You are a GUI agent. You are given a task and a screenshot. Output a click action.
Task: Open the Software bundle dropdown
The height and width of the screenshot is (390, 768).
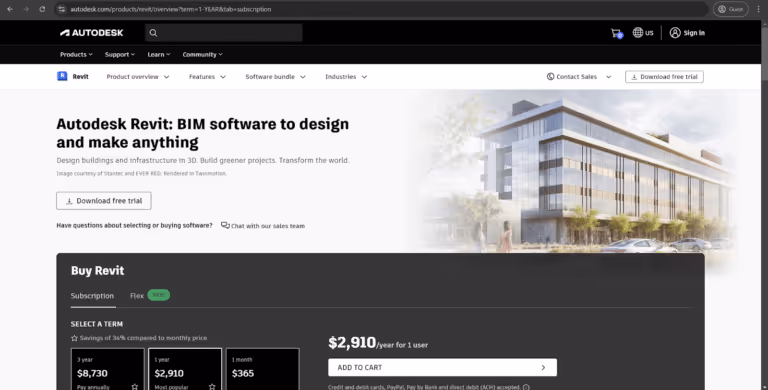click(275, 77)
